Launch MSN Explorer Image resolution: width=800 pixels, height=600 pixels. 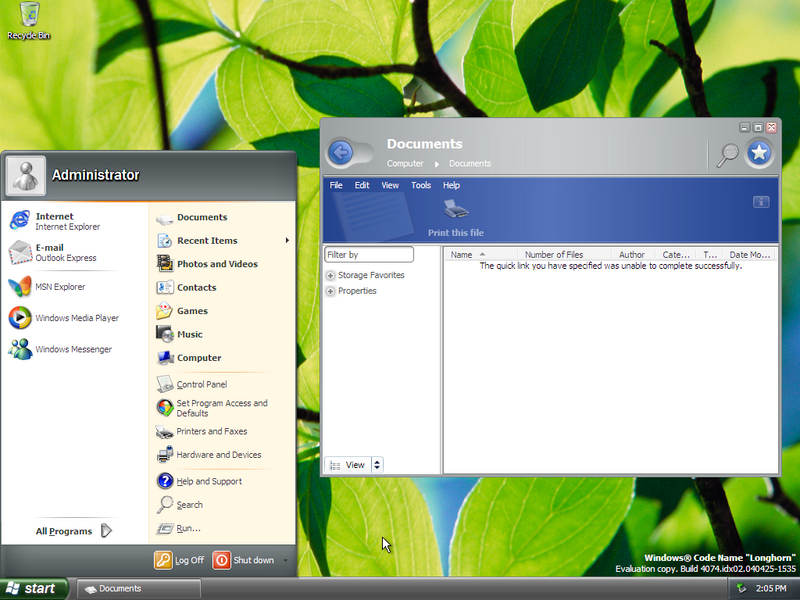click(47, 287)
